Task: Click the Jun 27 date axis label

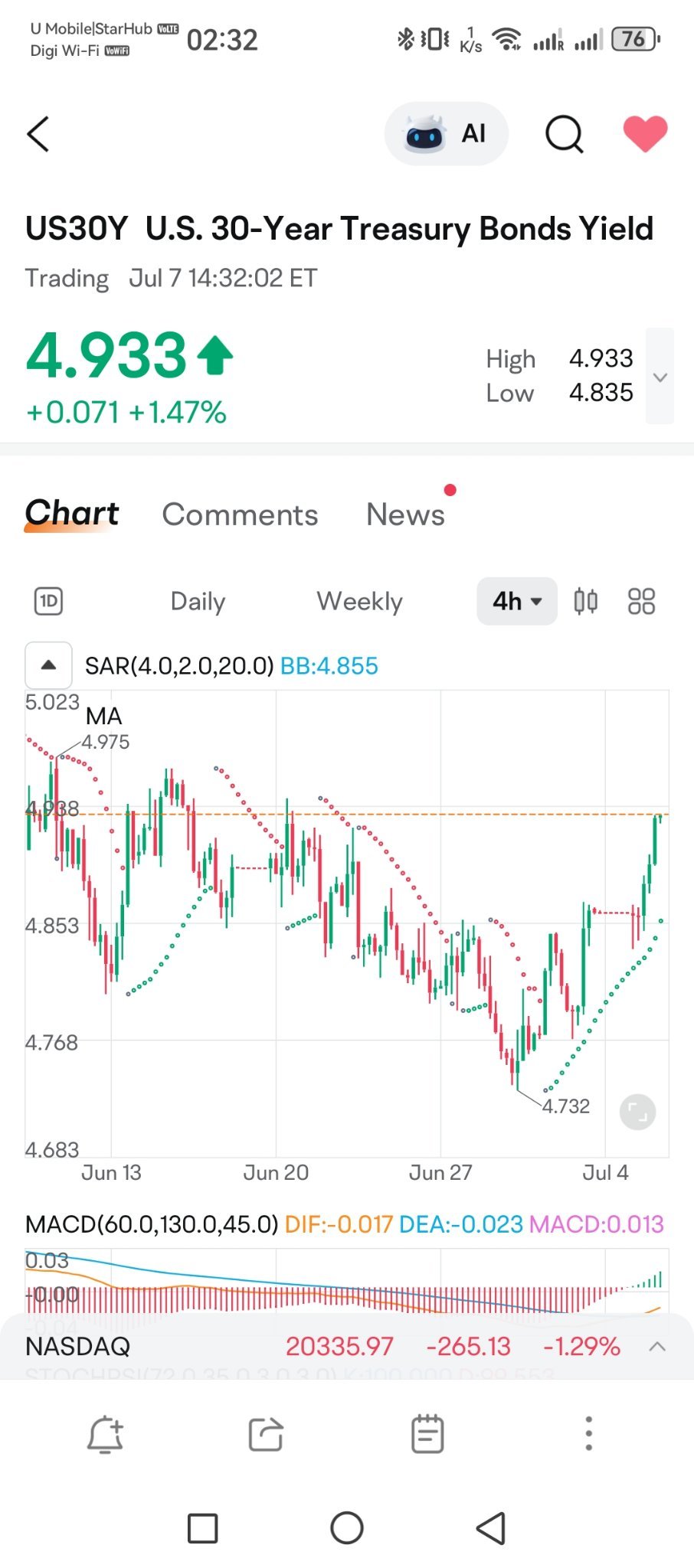Action: click(440, 1173)
